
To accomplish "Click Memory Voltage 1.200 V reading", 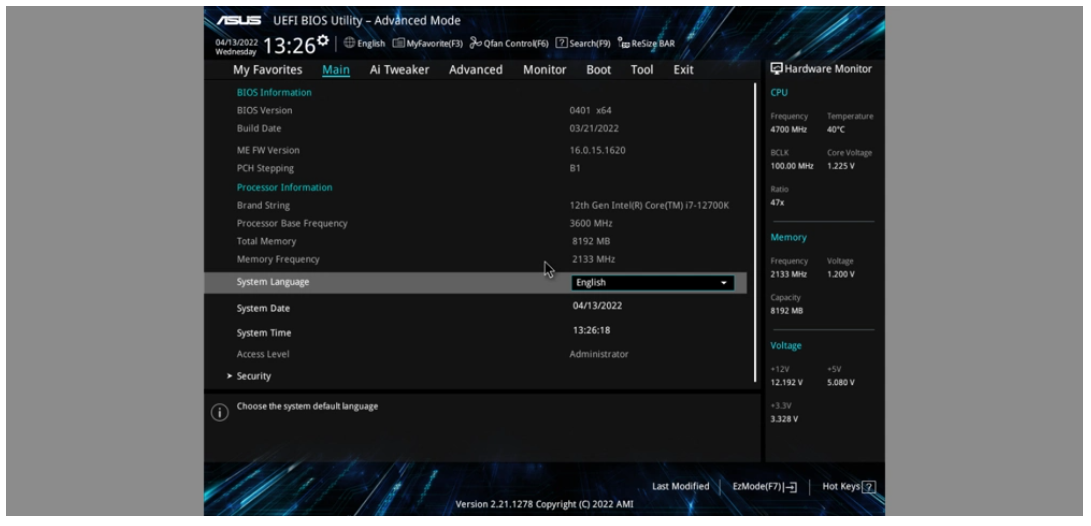I will (x=841, y=274).
